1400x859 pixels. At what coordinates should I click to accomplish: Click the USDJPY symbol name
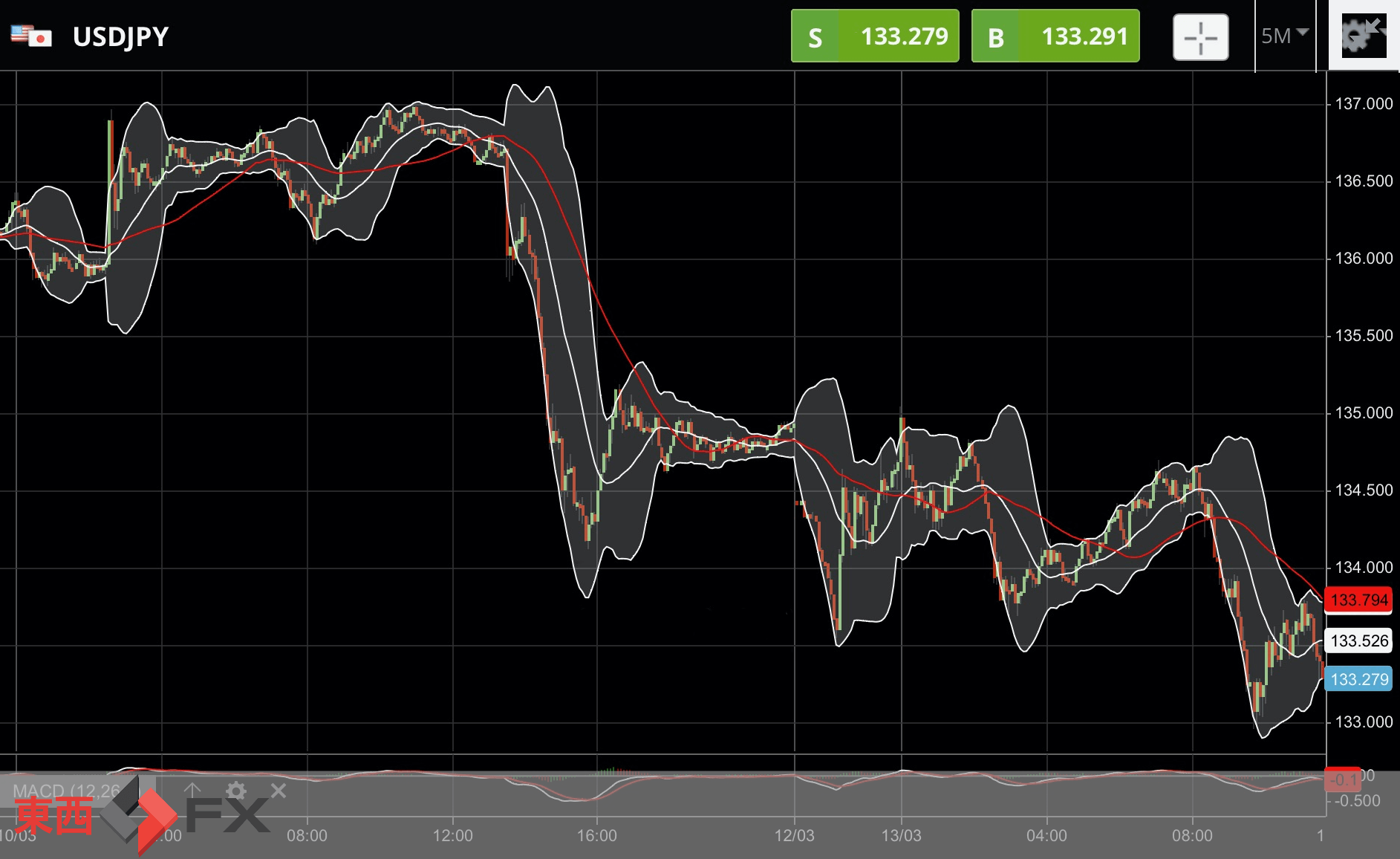click(x=120, y=36)
